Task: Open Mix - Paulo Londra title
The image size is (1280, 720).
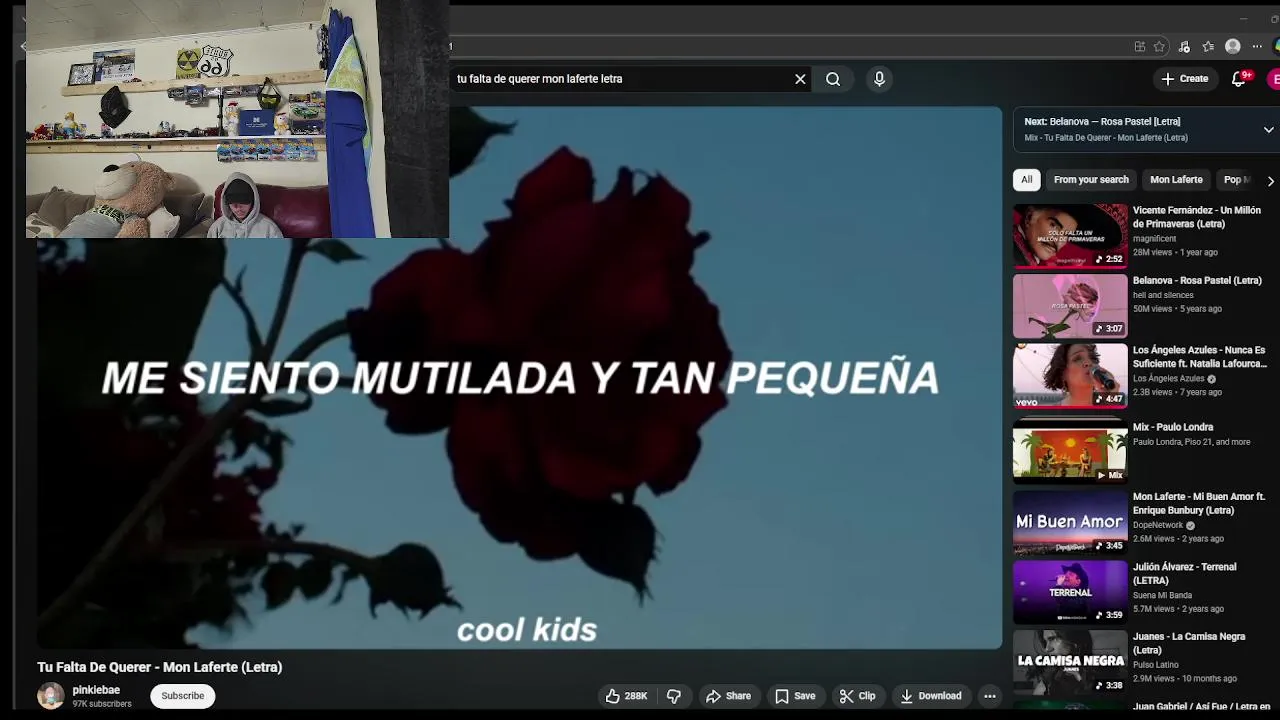Action: click(x=1173, y=427)
